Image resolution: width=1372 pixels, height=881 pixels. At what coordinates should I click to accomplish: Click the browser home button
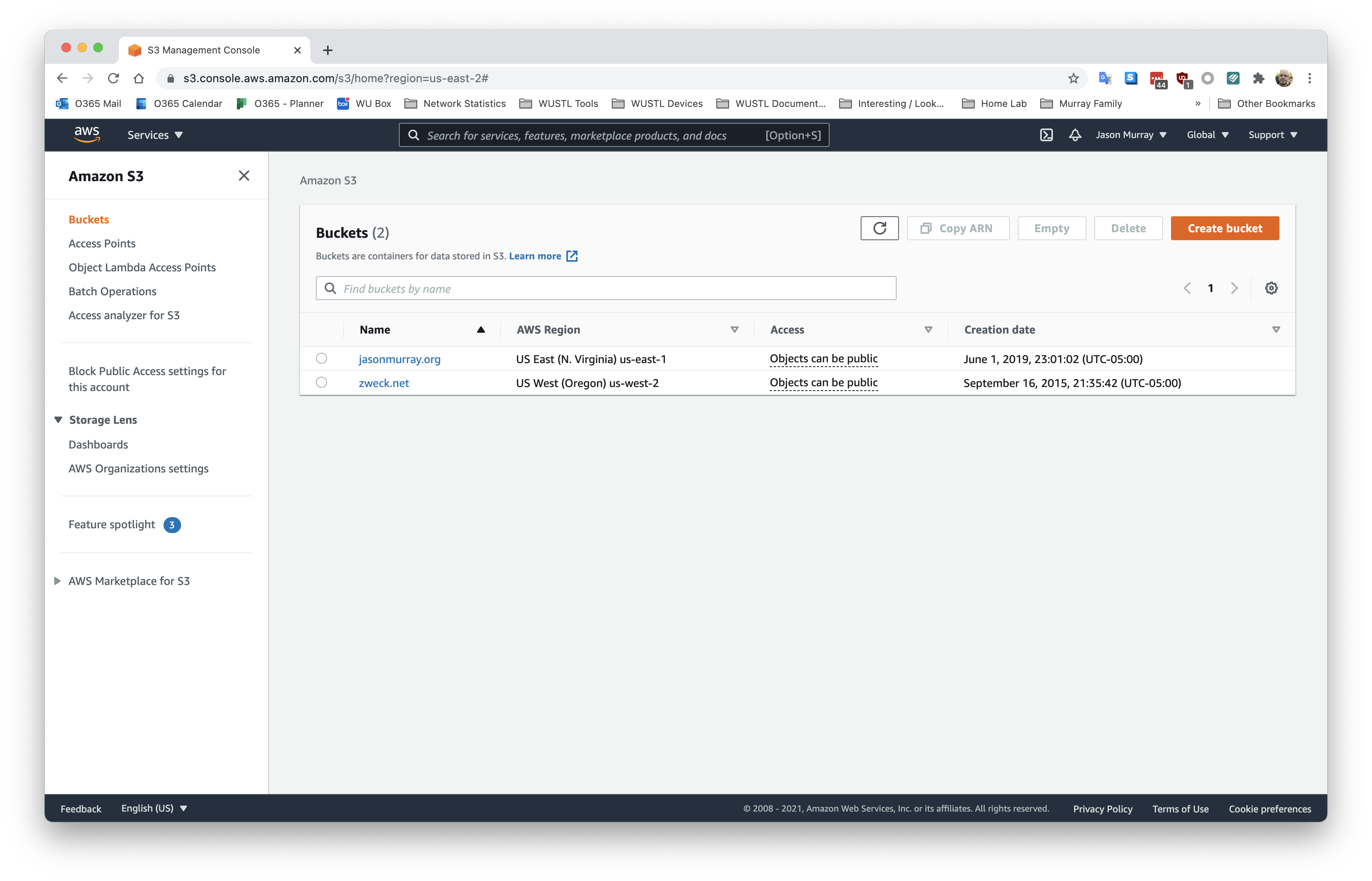138,78
